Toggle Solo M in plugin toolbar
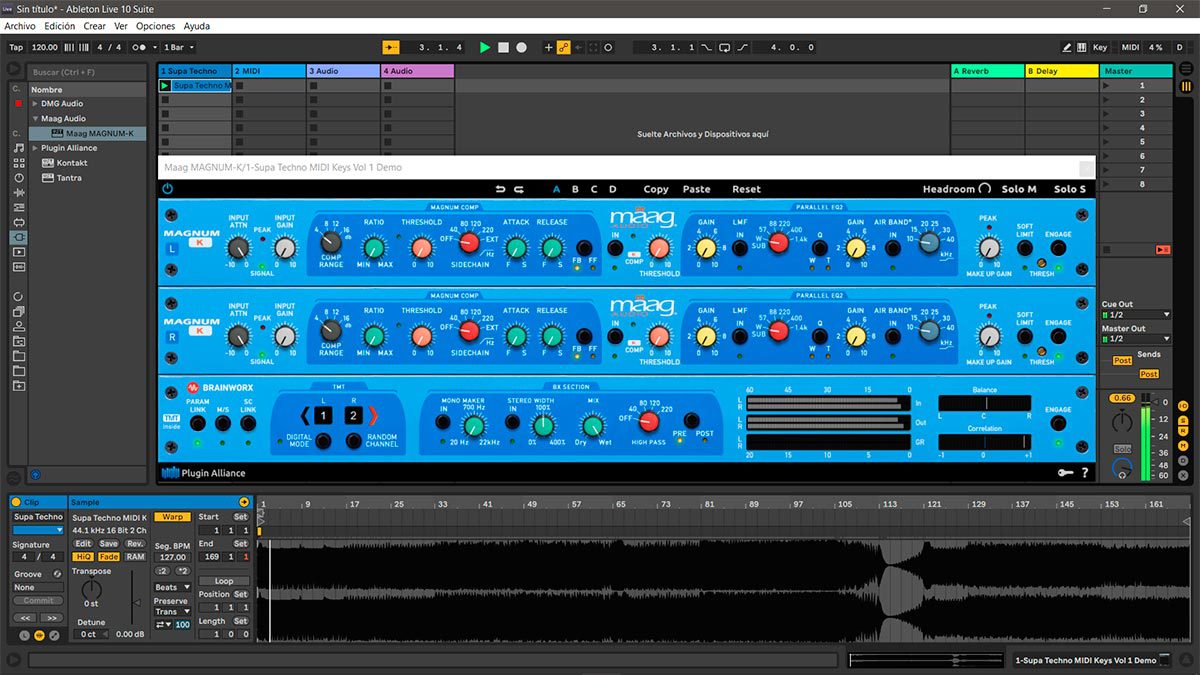The image size is (1200, 675). tap(1019, 189)
